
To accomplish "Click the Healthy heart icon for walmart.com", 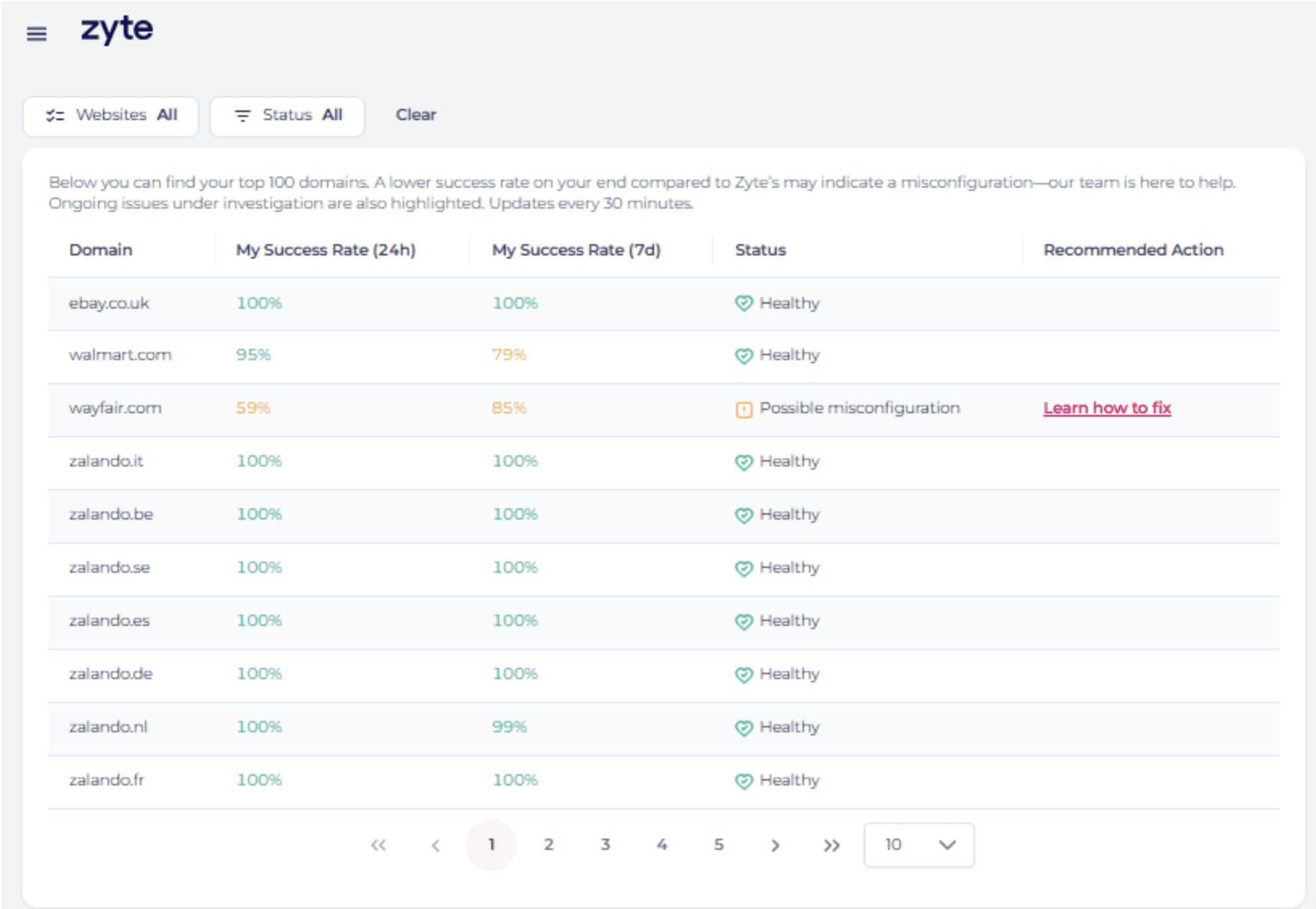I will point(744,356).
